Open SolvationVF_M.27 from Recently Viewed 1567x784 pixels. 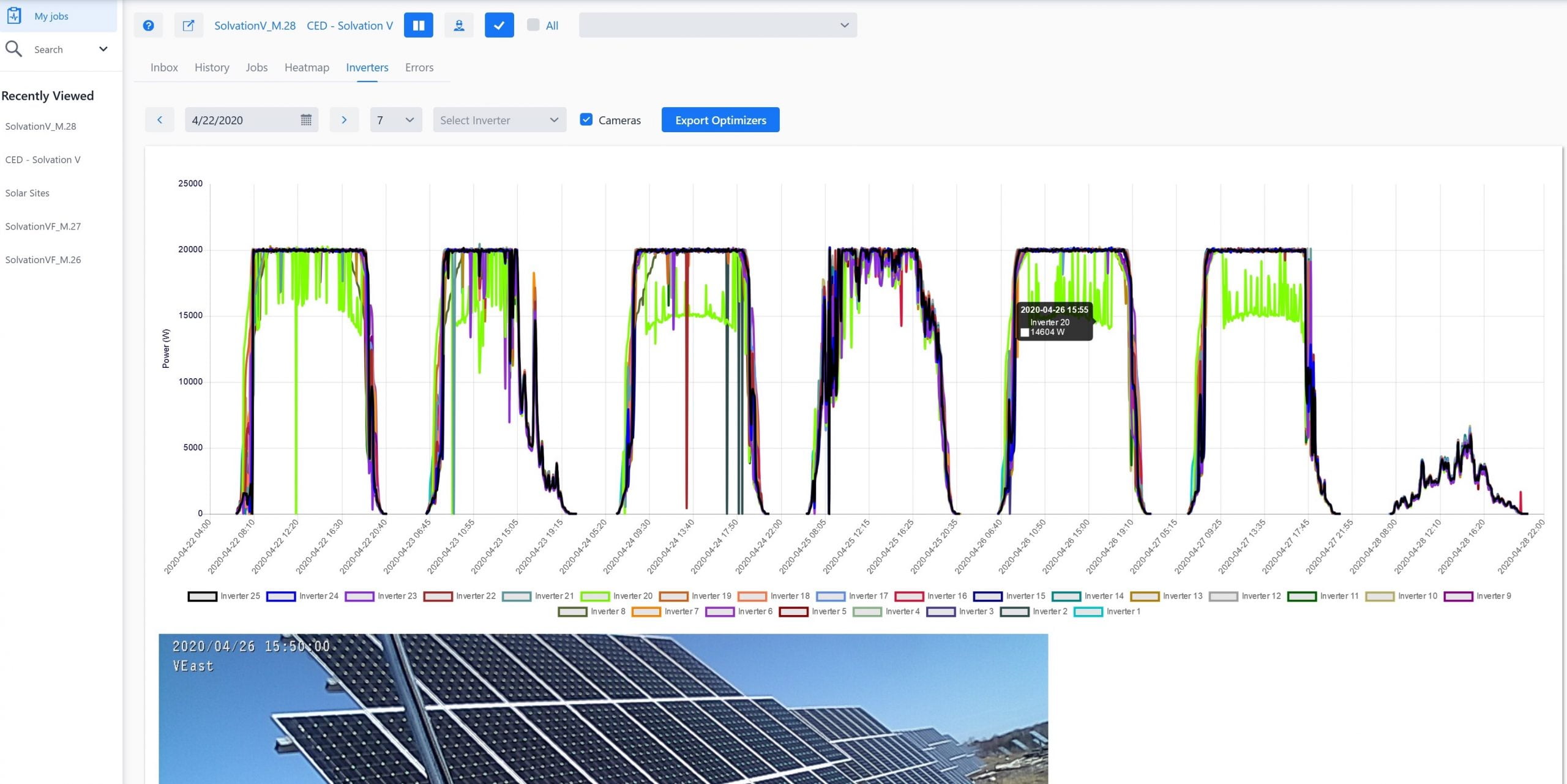(x=43, y=226)
